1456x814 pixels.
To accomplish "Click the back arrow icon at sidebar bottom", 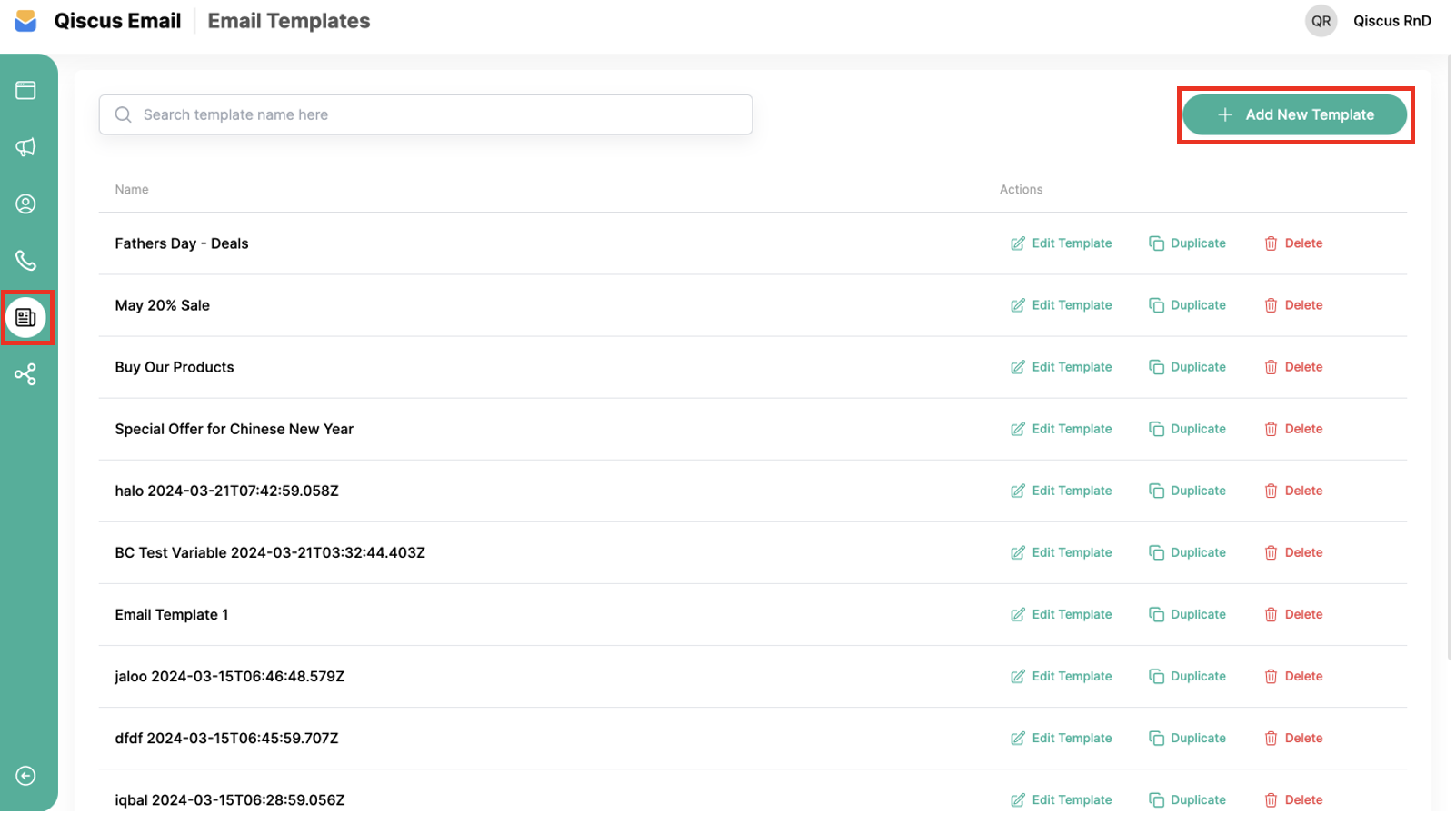I will point(25,776).
